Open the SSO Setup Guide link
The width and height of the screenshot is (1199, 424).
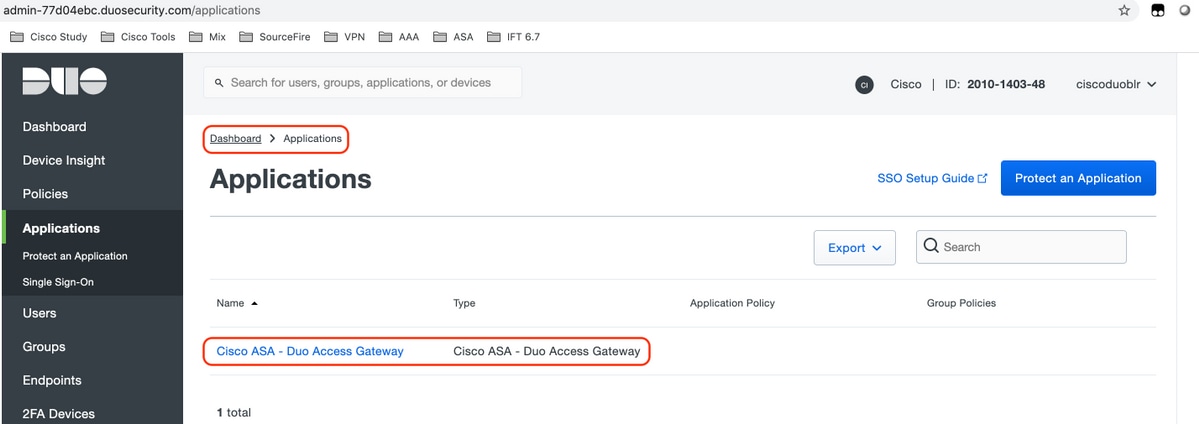[932, 178]
